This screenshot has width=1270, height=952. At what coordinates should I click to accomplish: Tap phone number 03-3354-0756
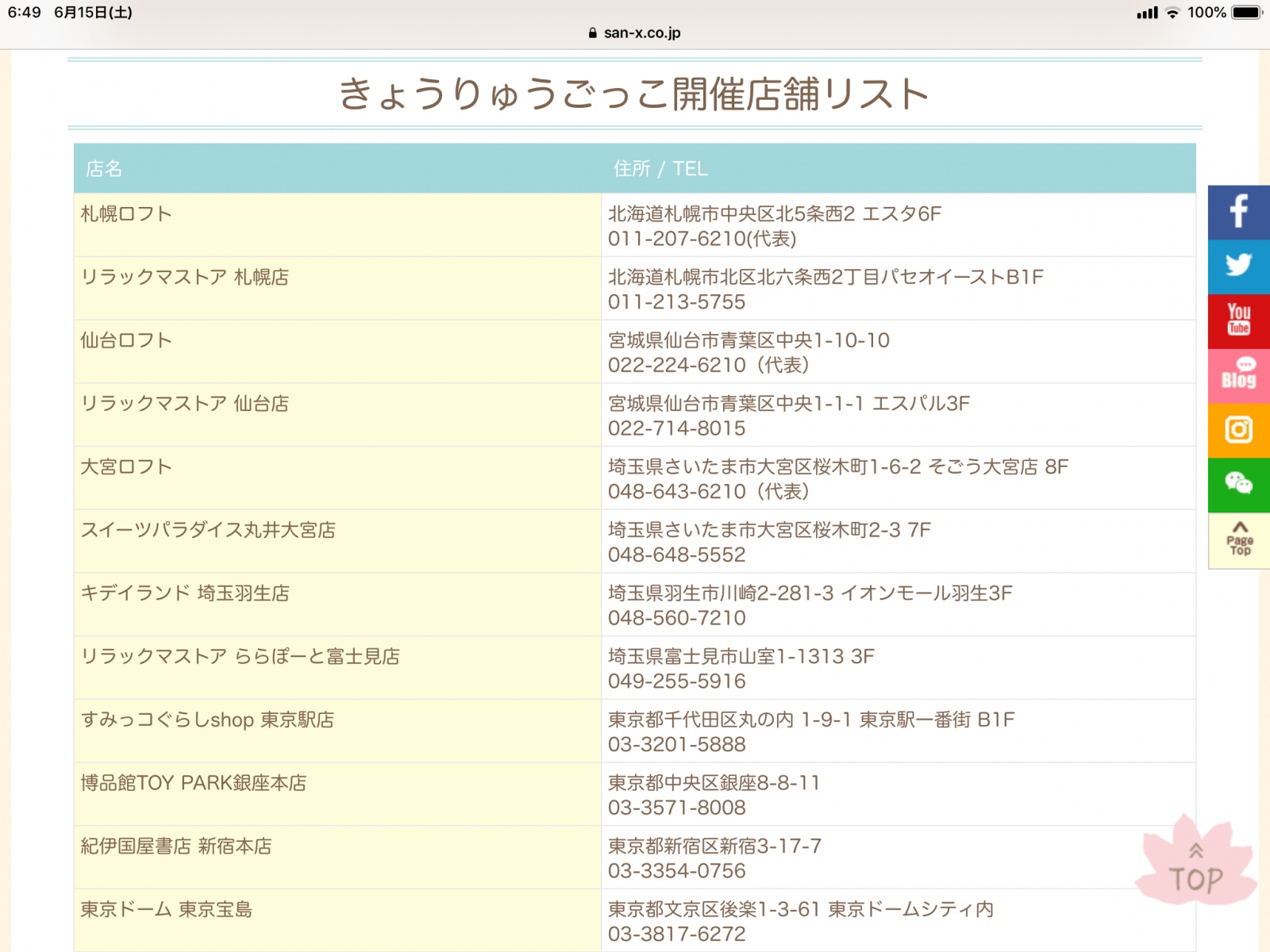677,871
